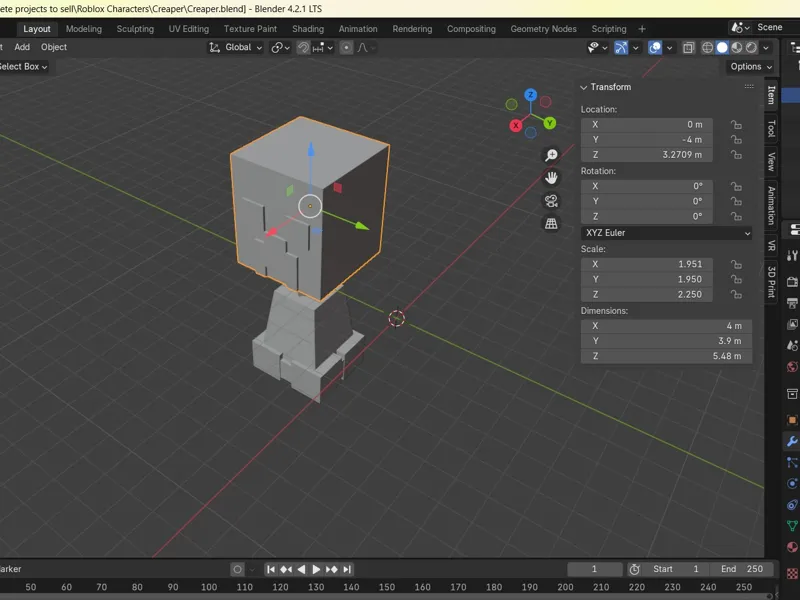Open Select Box tool dropdown
The image size is (800, 600).
pyautogui.click(x=22, y=66)
